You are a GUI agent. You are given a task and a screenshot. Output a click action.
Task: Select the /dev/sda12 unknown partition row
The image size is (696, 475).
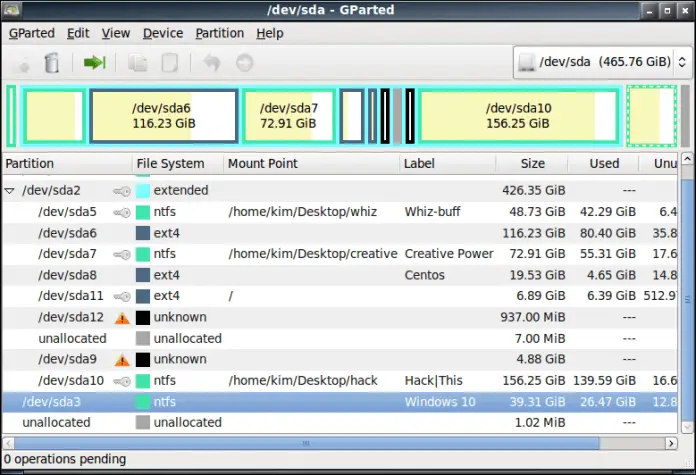340,317
